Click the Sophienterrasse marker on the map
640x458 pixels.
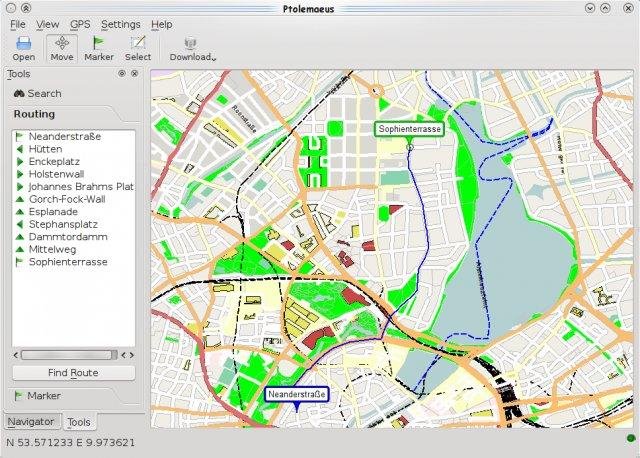(409, 129)
